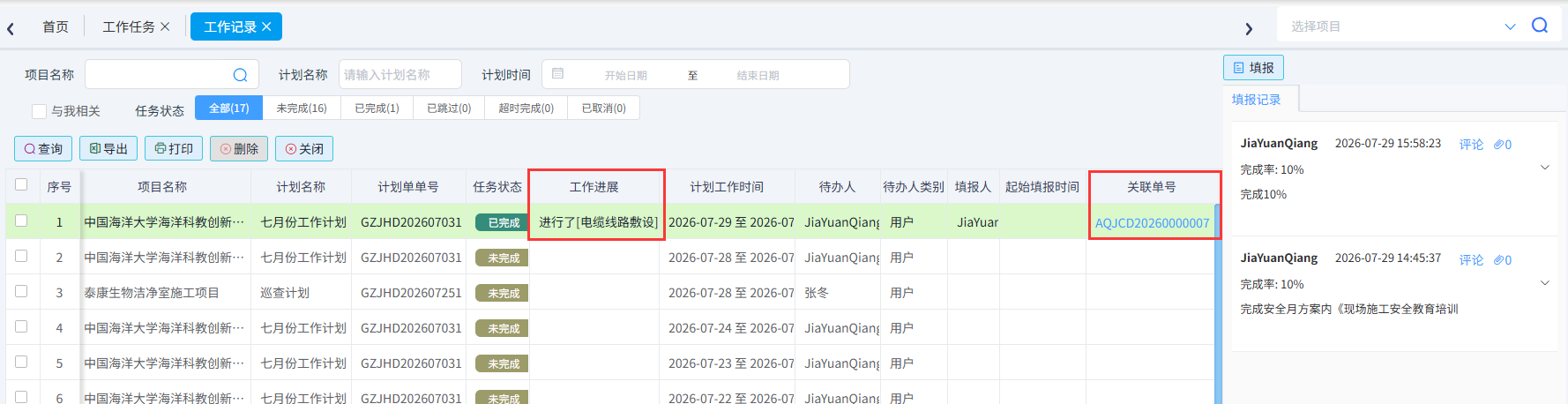
Task: Collapse the first 填报记录 entry chevron
Action: (x=1545, y=168)
